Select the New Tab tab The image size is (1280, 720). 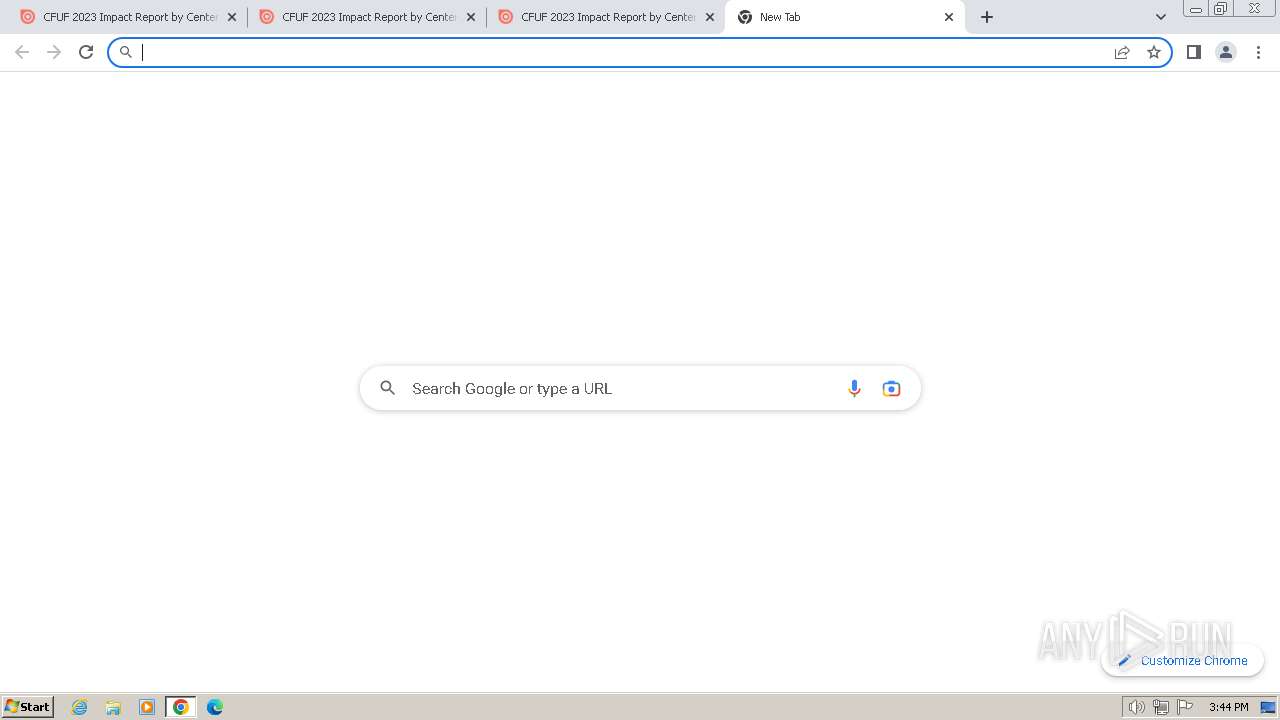pyautogui.click(x=845, y=17)
